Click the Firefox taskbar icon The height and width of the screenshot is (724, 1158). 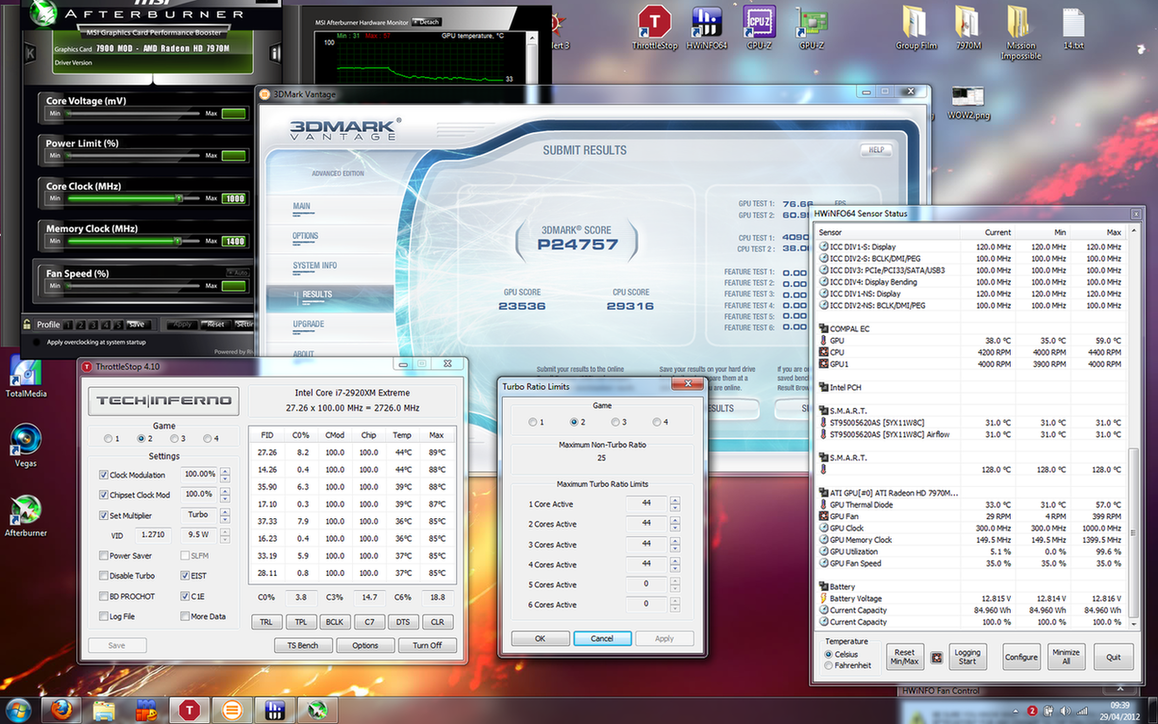(61, 711)
